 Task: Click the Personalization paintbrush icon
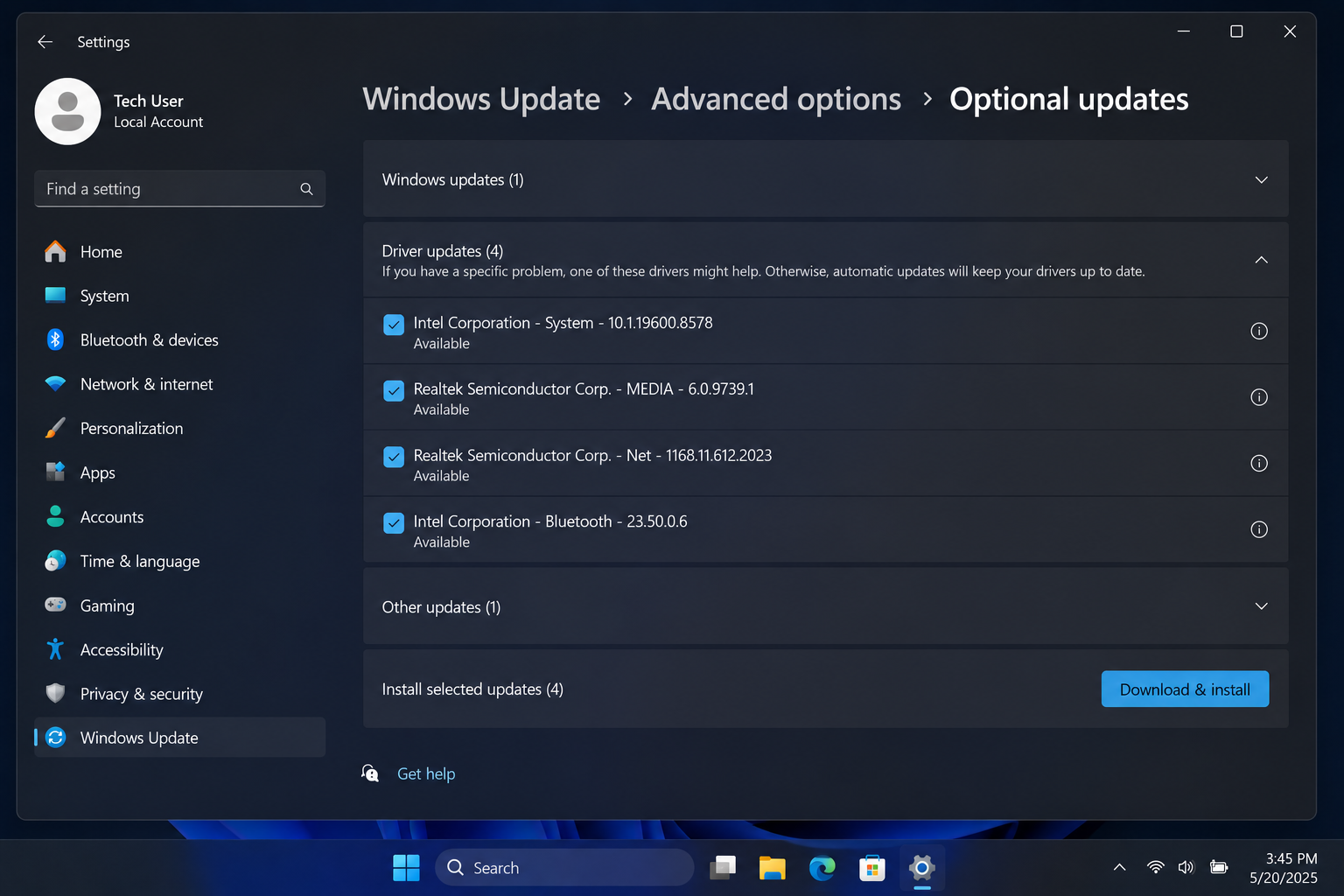pyautogui.click(x=55, y=428)
